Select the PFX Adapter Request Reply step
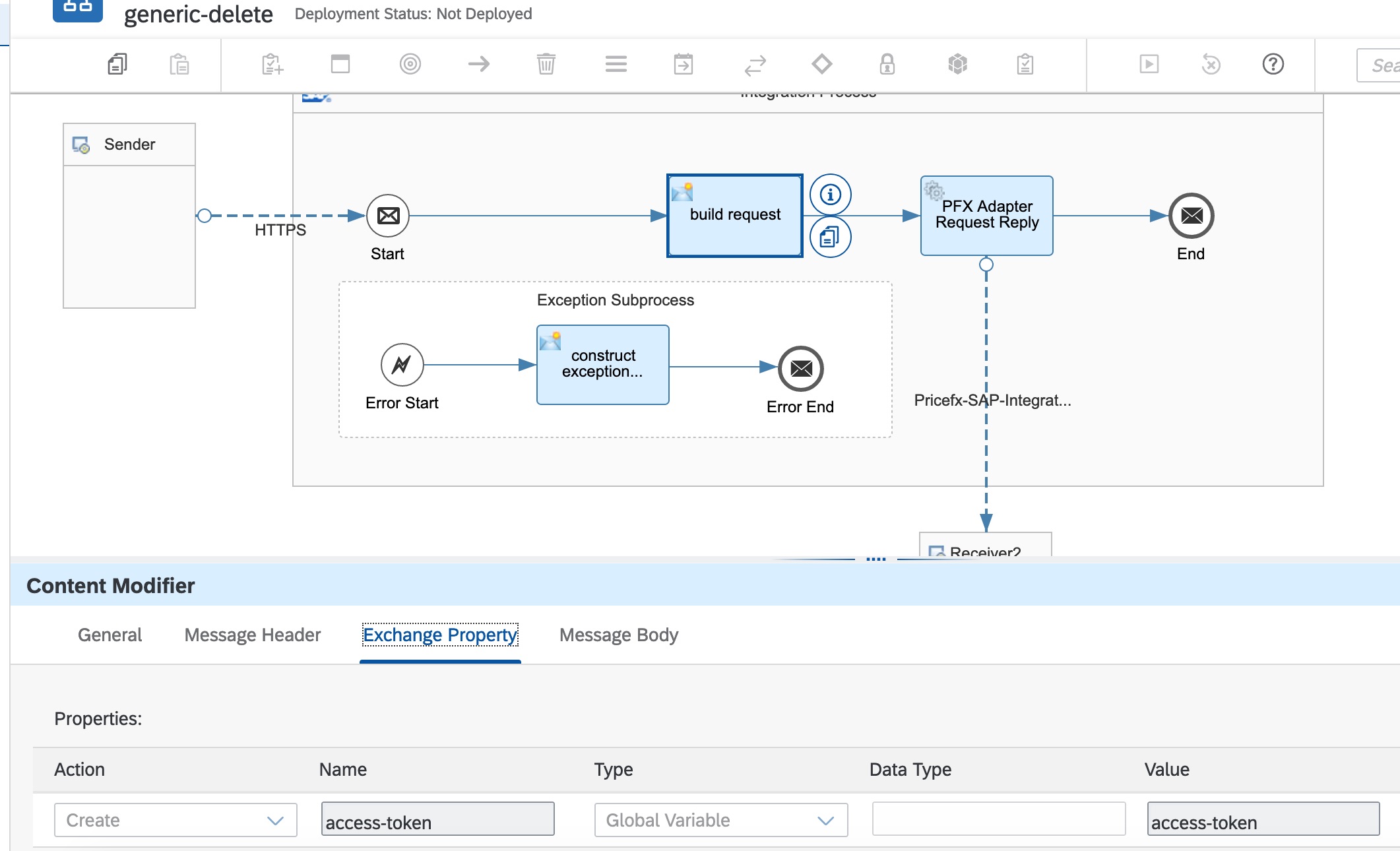 click(x=986, y=216)
